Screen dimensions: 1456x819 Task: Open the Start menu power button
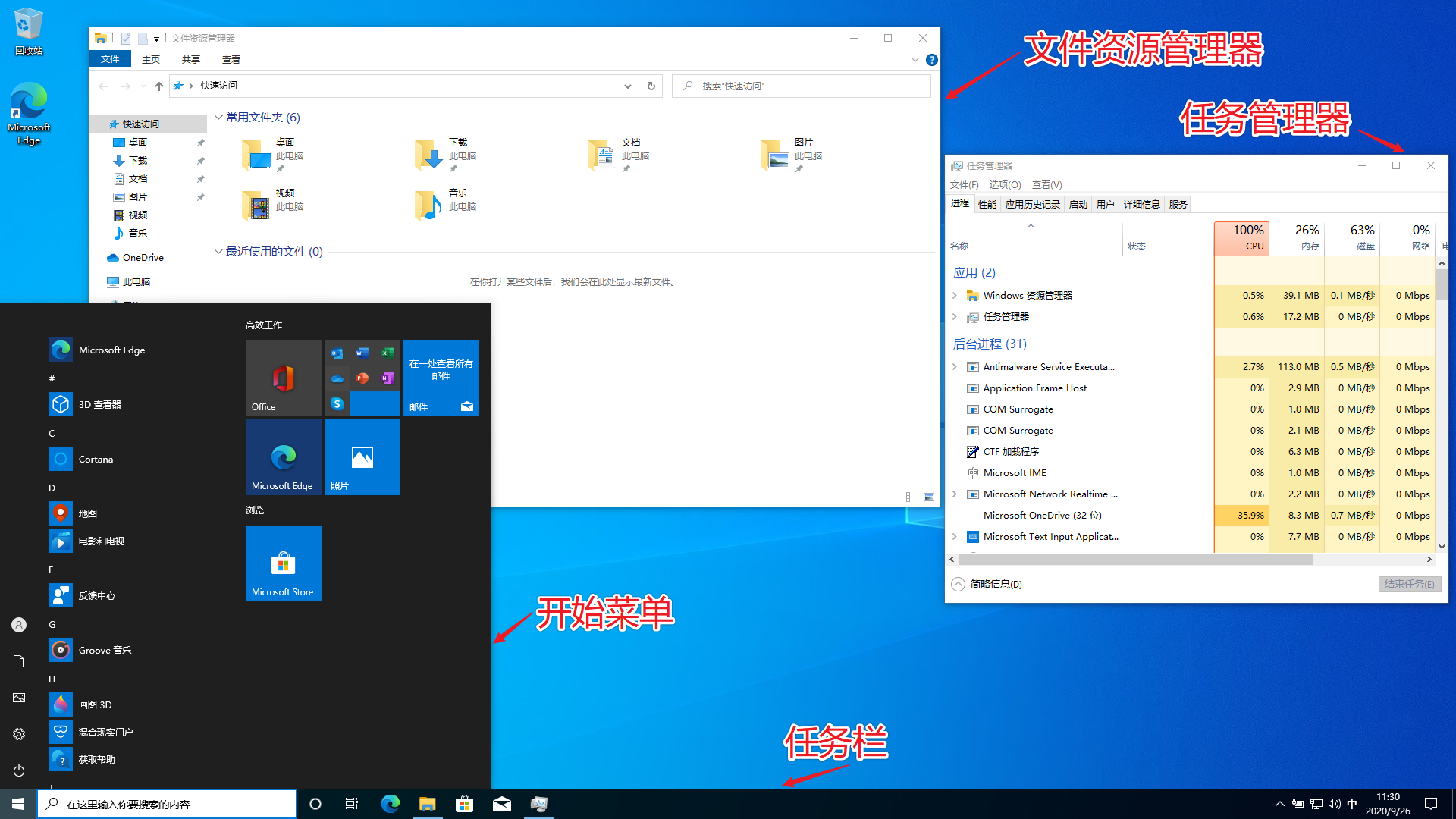pos(19,770)
